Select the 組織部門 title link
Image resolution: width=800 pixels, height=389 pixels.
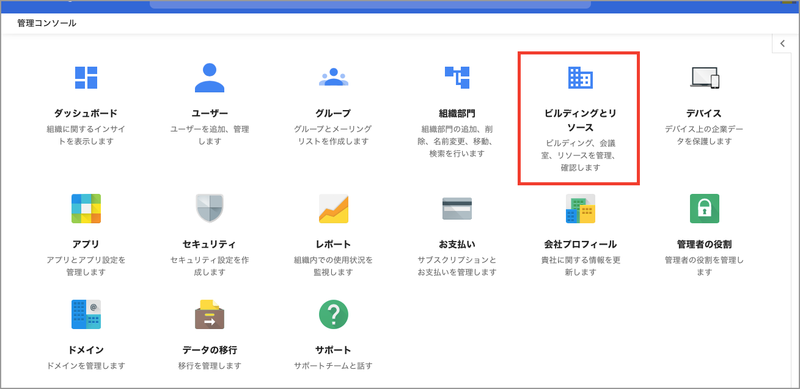457,113
